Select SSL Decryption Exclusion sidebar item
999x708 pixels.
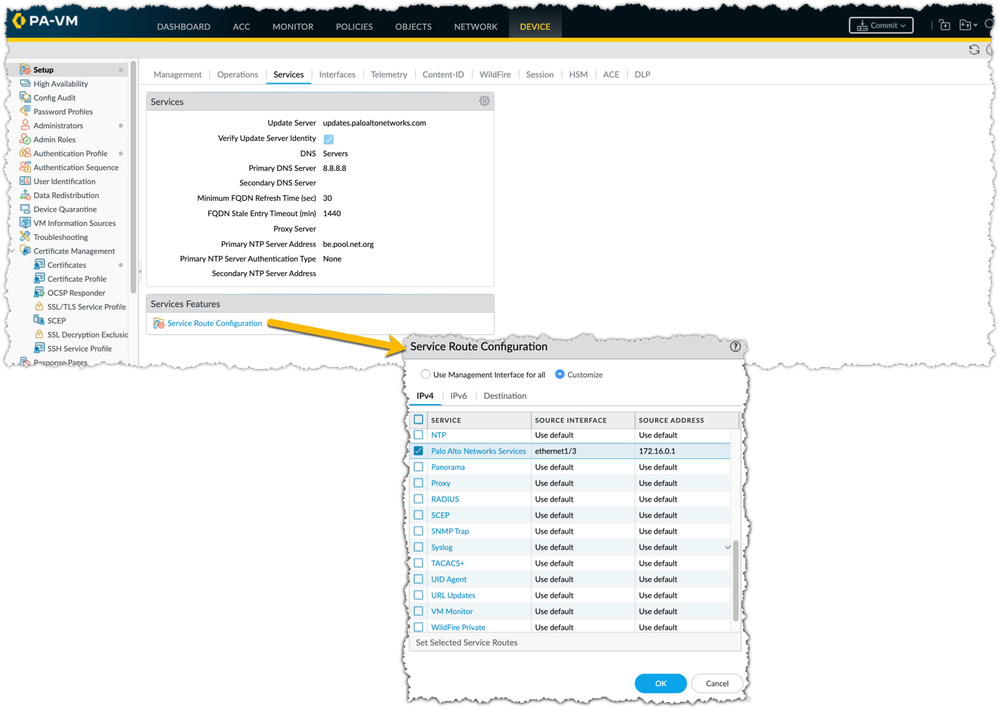87,335
